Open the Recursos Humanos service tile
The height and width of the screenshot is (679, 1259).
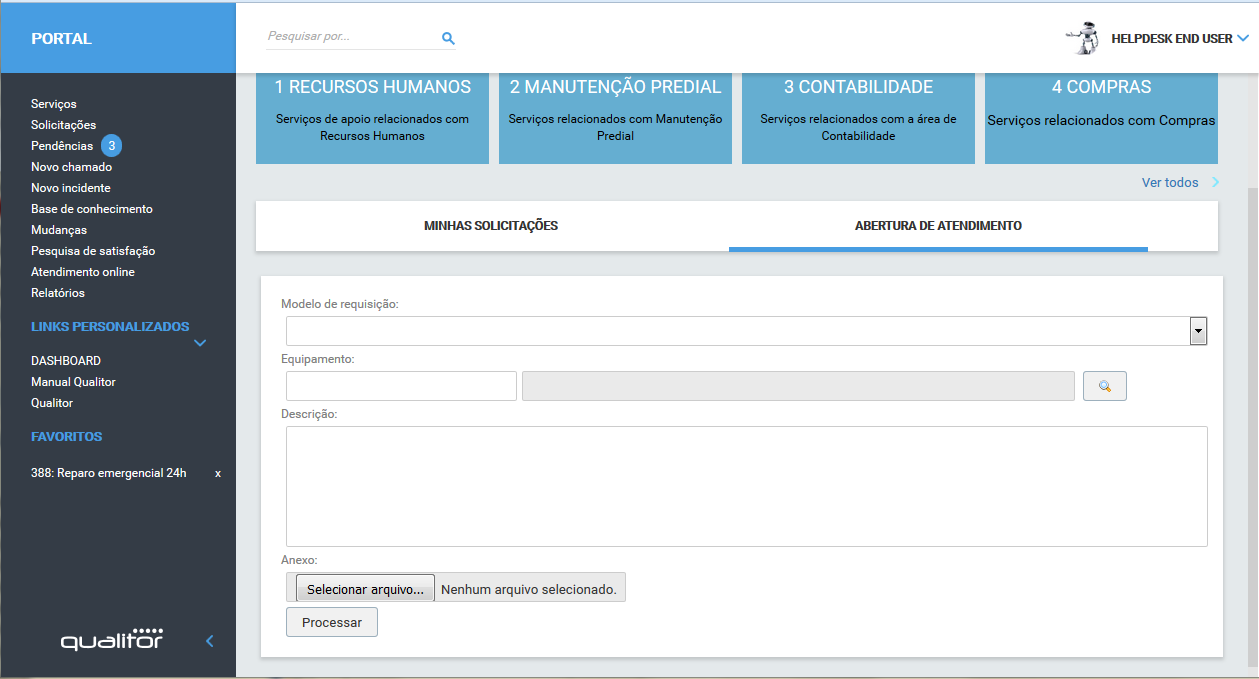pos(372,117)
